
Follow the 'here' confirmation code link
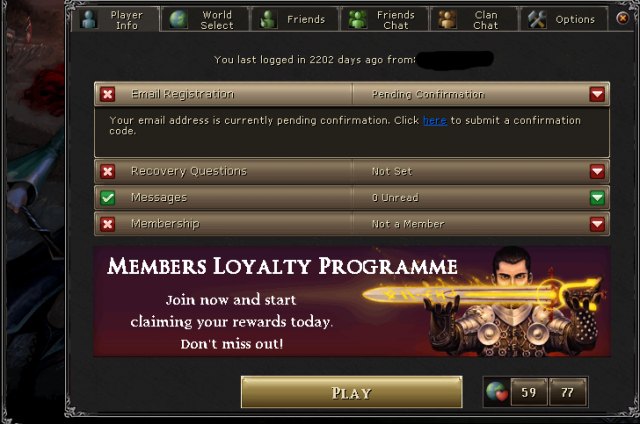(x=435, y=121)
